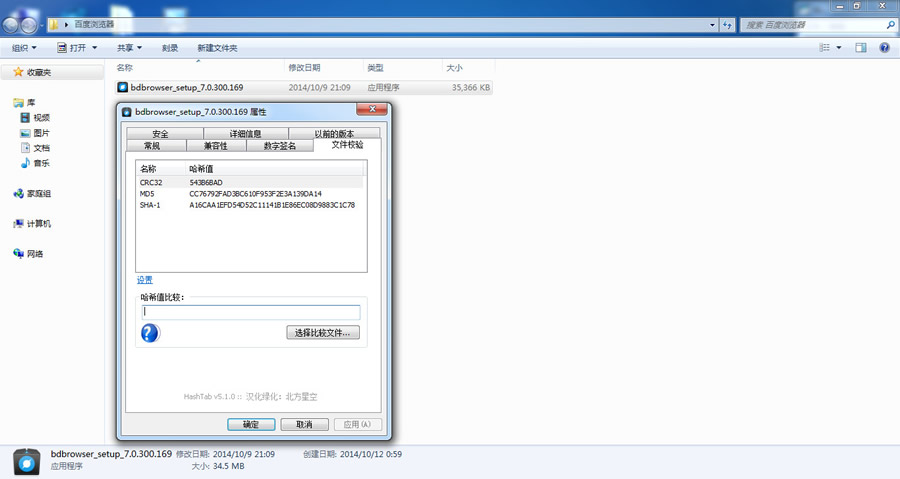Open the view options dropdown arrow
Screen dimensions: 900x479
839,48
